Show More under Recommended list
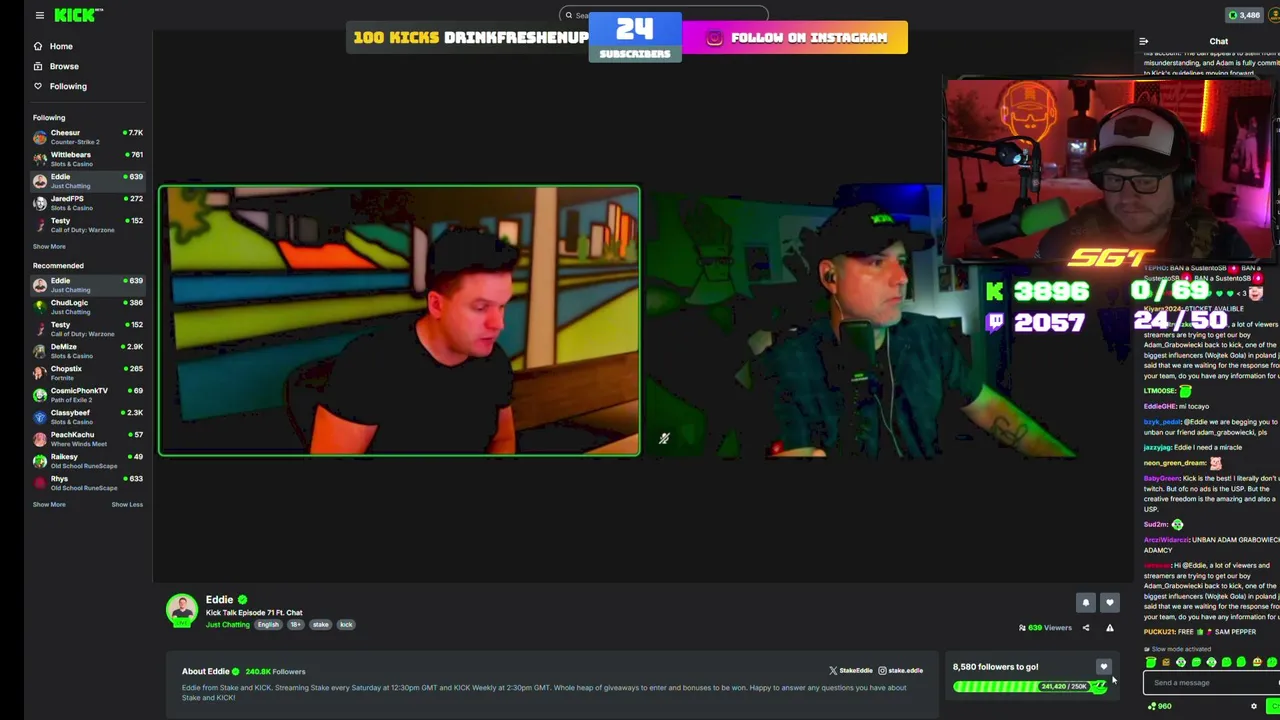This screenshot has width=1280, height=720. [49, 504]
